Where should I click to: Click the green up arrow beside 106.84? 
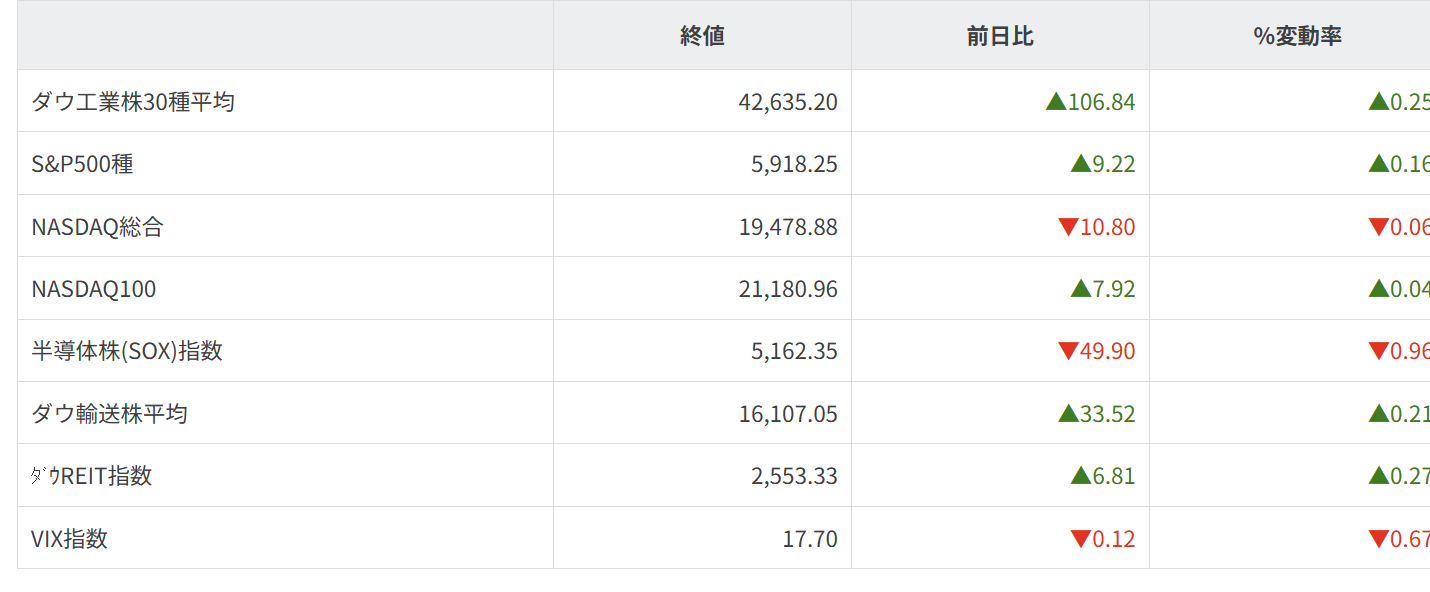click(1056, 102)
